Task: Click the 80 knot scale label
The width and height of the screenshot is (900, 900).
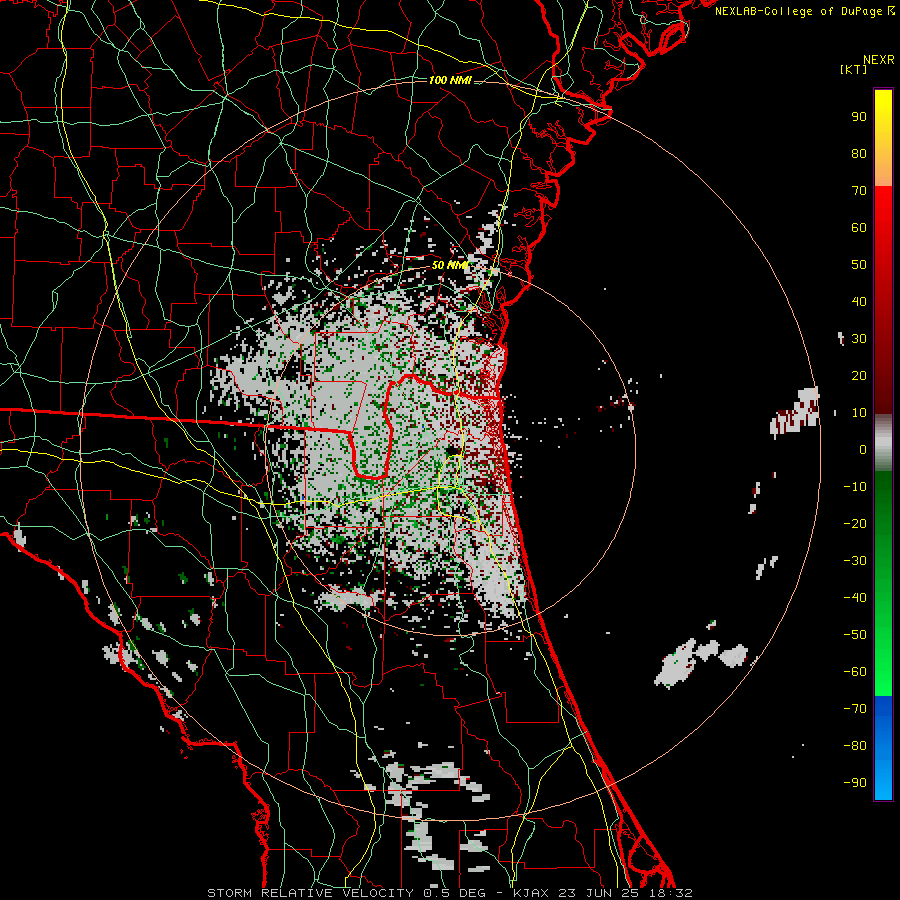Action: [x=859, y=154]
